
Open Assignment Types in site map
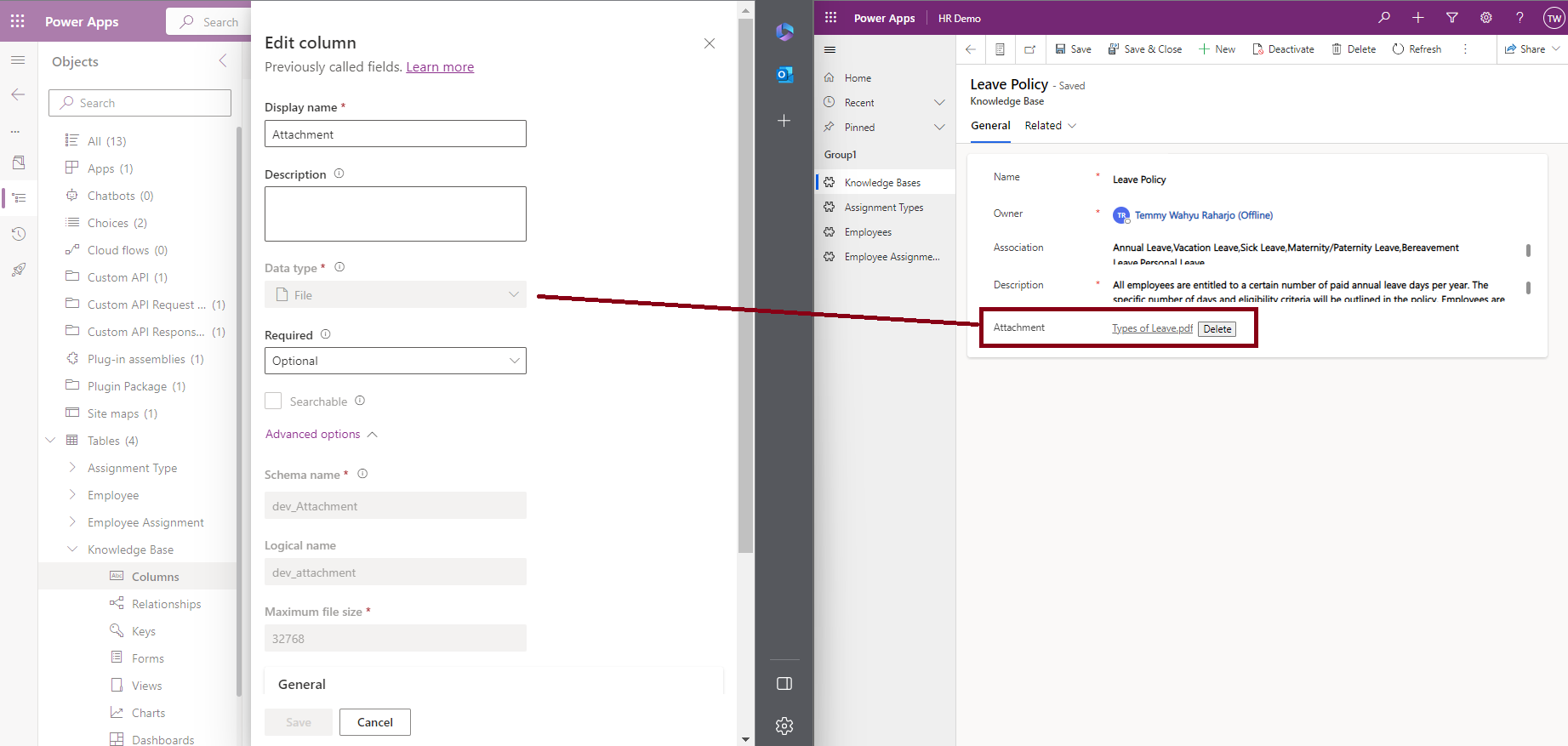885,207
